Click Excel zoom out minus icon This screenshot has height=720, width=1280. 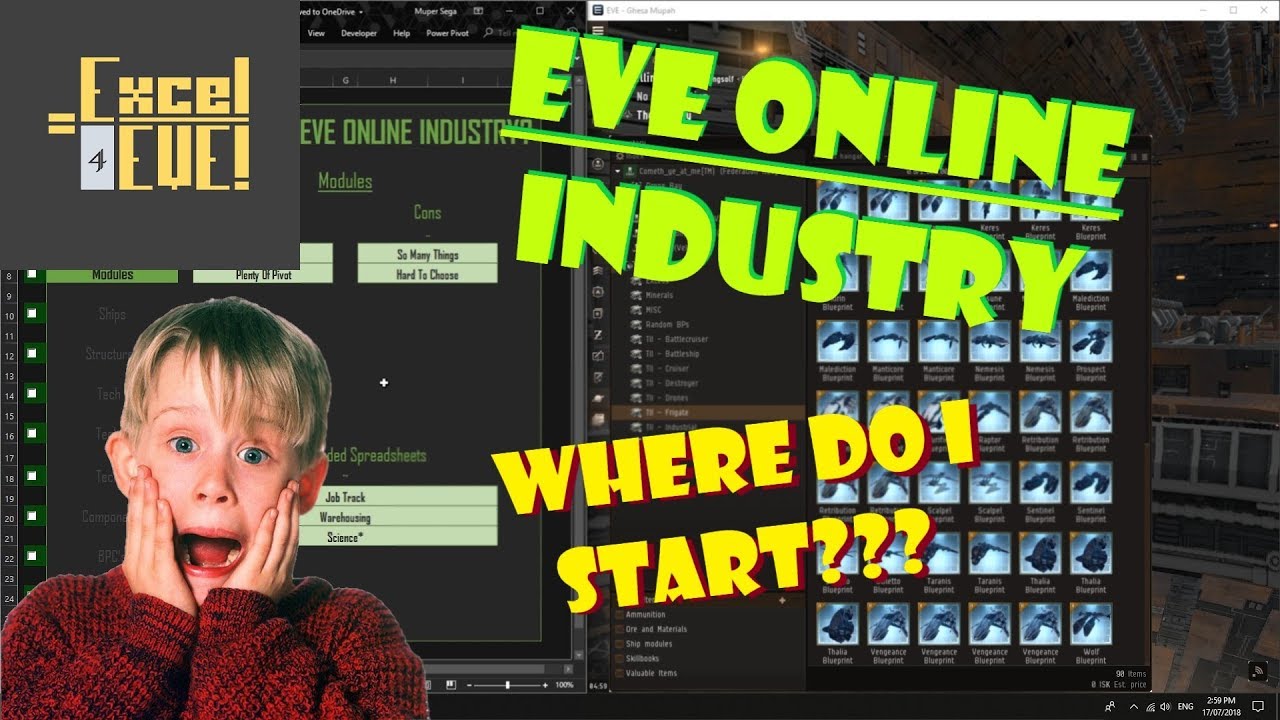click(470, 685)
